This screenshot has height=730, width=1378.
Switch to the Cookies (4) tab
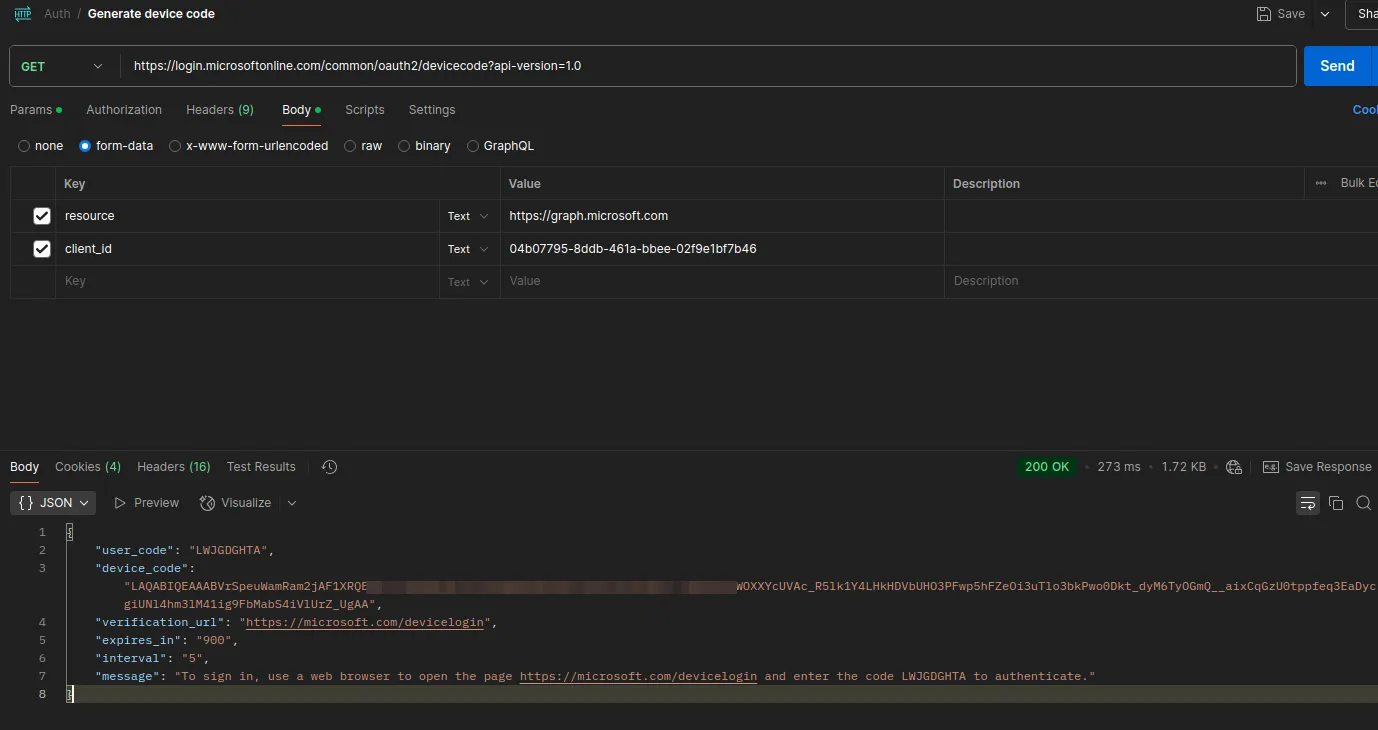[88, 467]
